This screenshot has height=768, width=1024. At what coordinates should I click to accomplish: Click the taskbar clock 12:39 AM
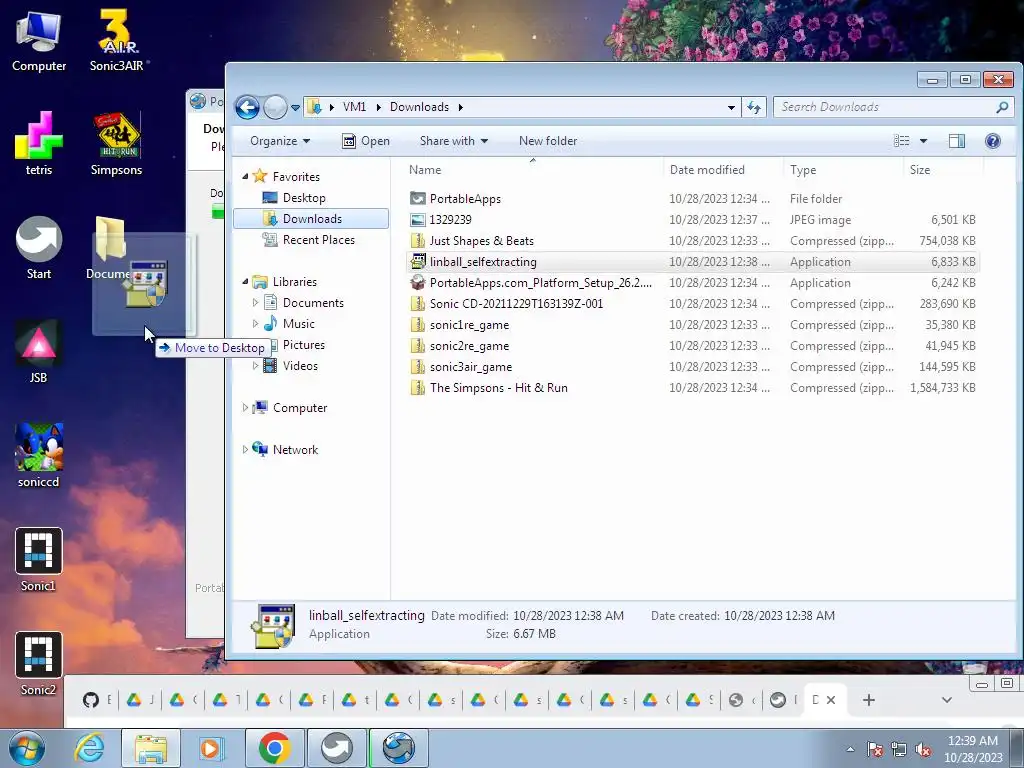click(x=973, y=741)
